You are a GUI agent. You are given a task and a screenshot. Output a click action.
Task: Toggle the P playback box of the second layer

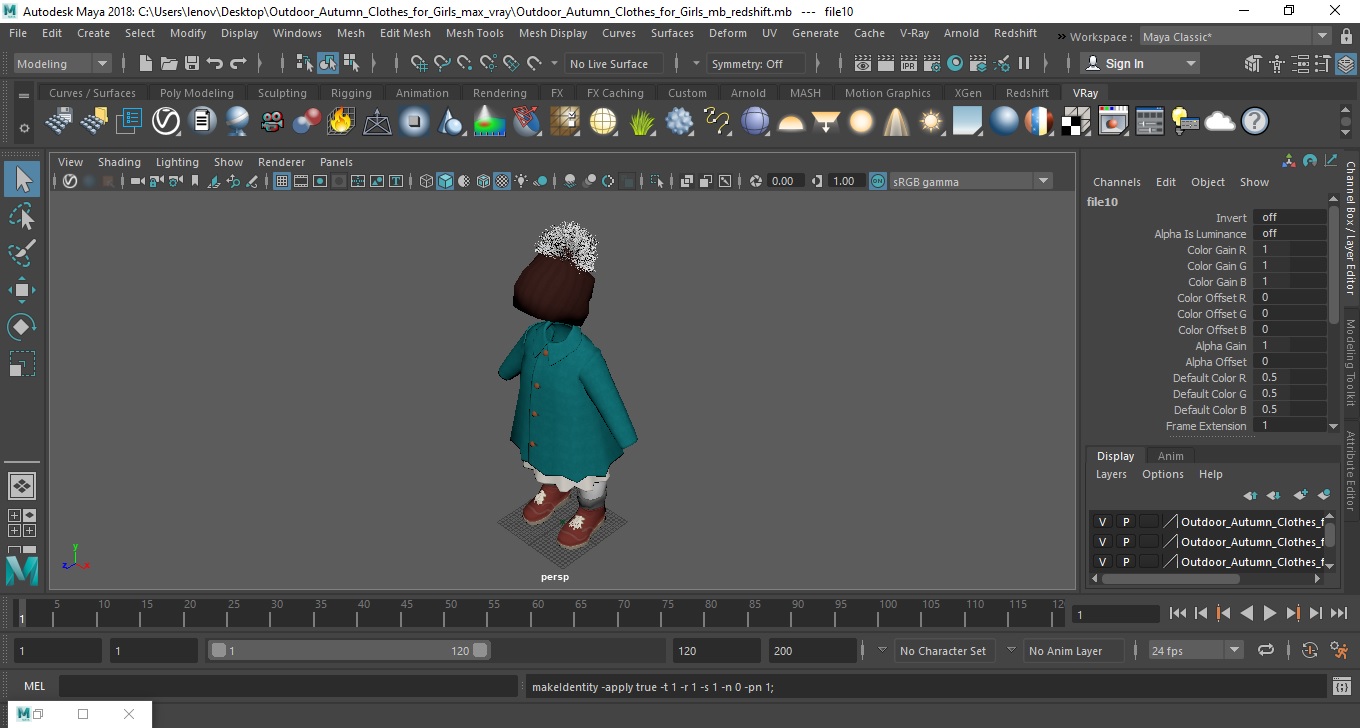[1125, 542]
